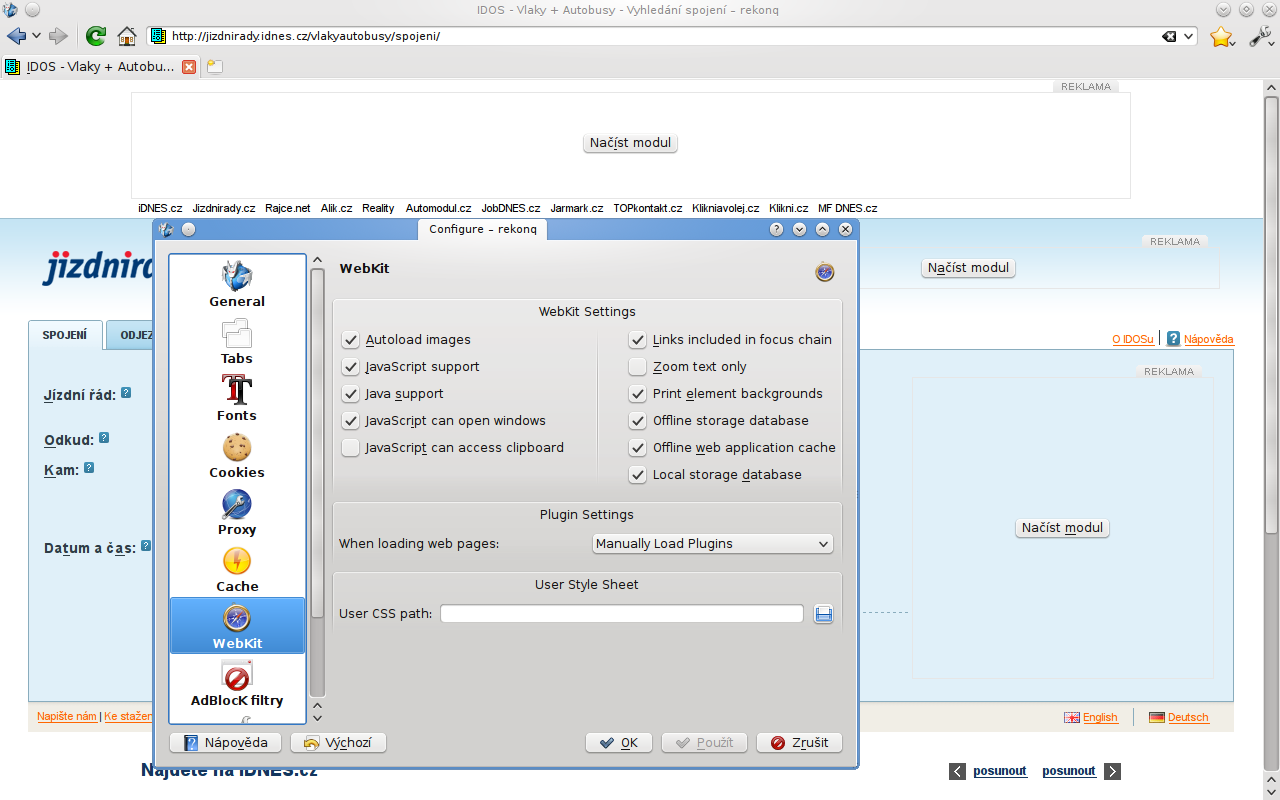Click the next arrow beside right posunout

pos(1112,771)
